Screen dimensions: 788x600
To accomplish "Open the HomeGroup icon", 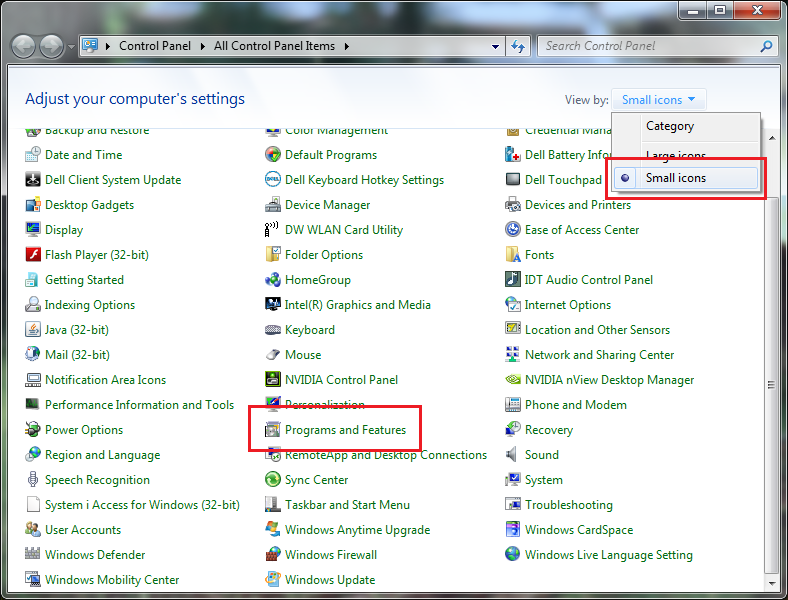I will (273, 279).
